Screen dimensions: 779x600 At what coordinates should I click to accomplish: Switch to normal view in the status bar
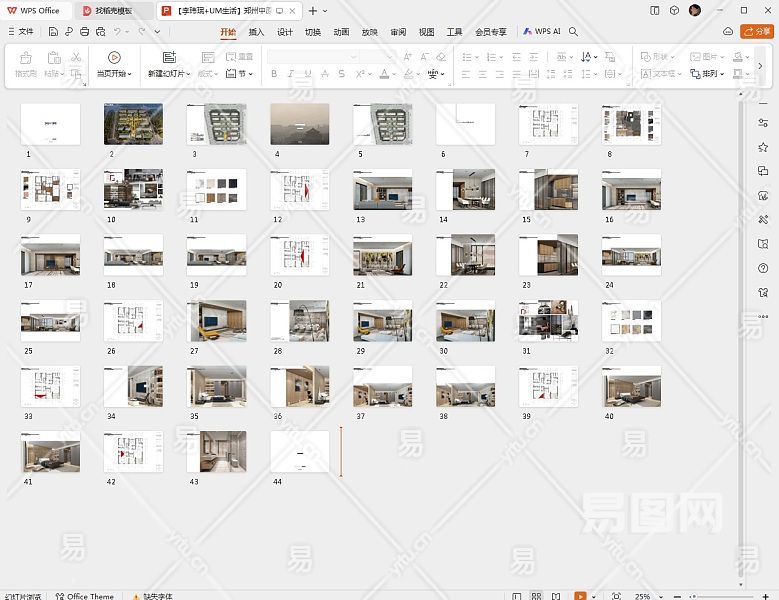click(517, 595)
